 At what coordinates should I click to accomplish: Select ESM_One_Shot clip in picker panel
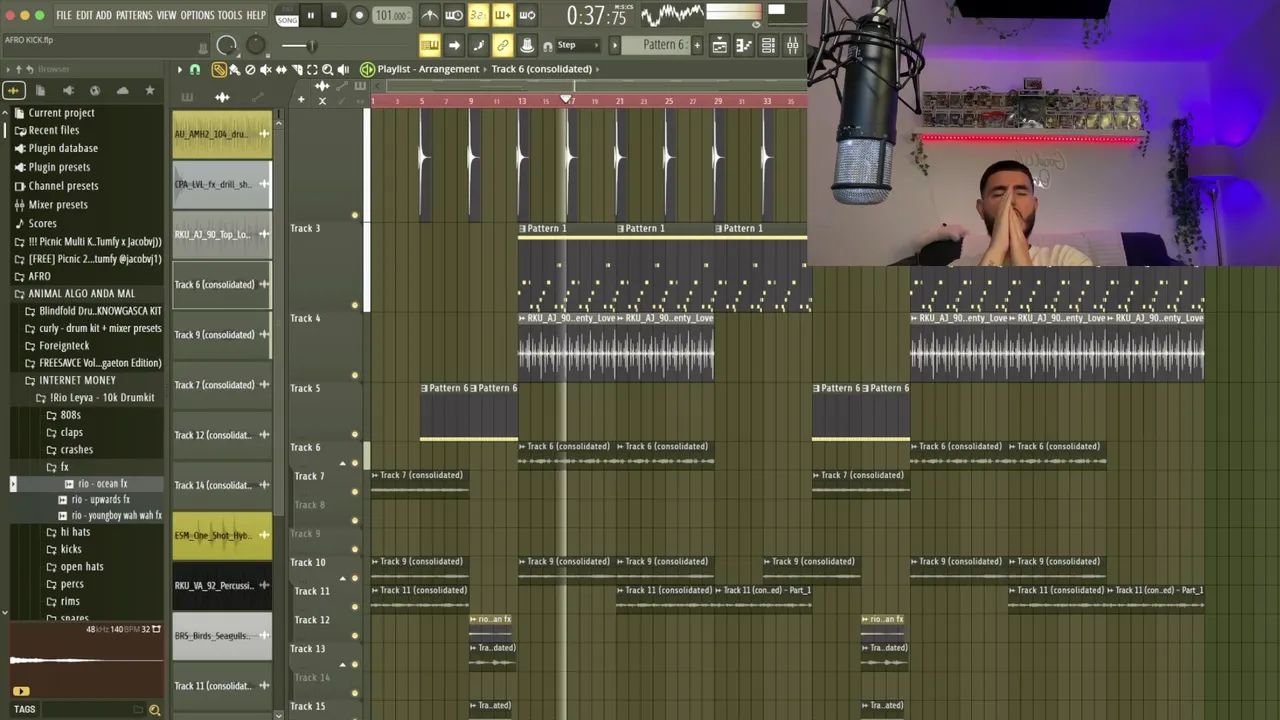(221, 536)
